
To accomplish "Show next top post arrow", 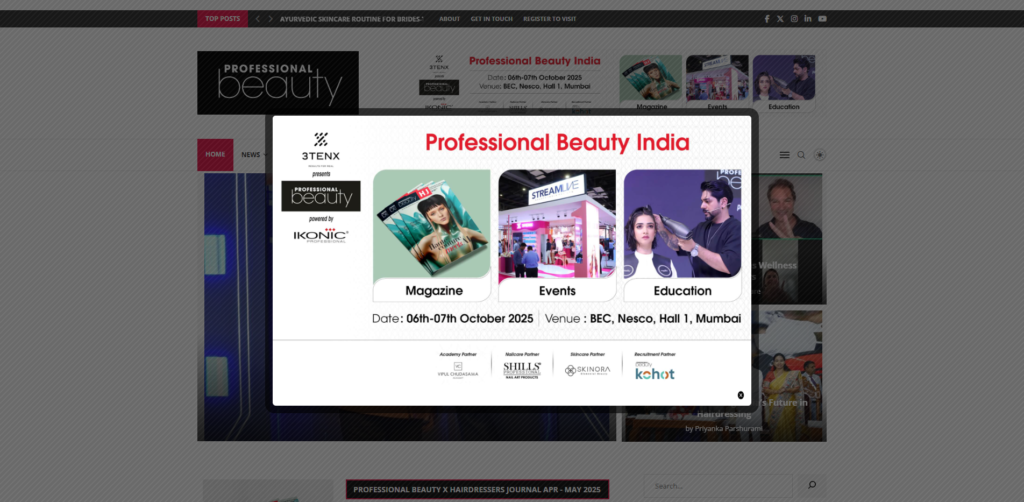I will click(270, 19).
